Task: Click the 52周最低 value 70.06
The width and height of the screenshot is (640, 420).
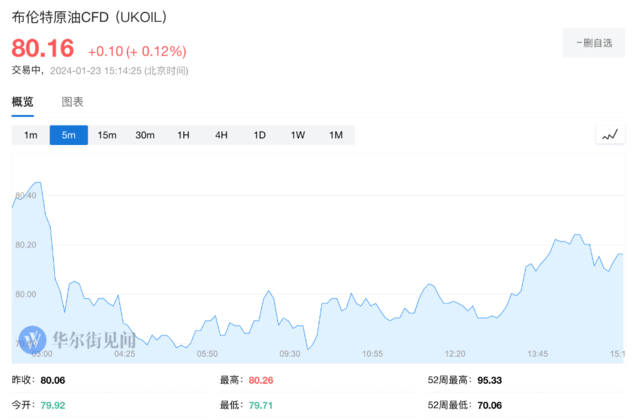Action: 489,405
